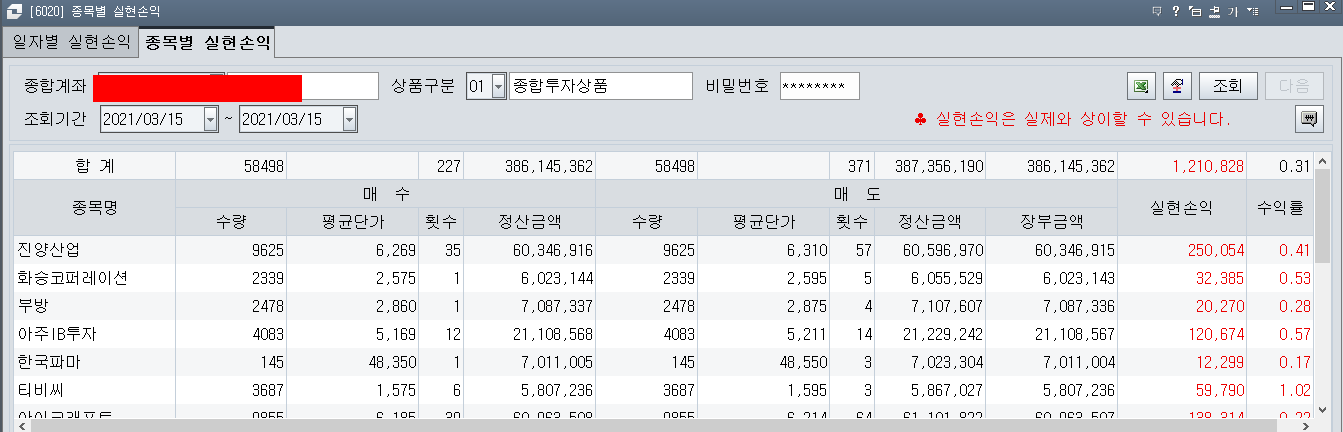The image size is (1343, 432).
Task: Click the pin window icon in title bar
Action: tap(1214, 10)
